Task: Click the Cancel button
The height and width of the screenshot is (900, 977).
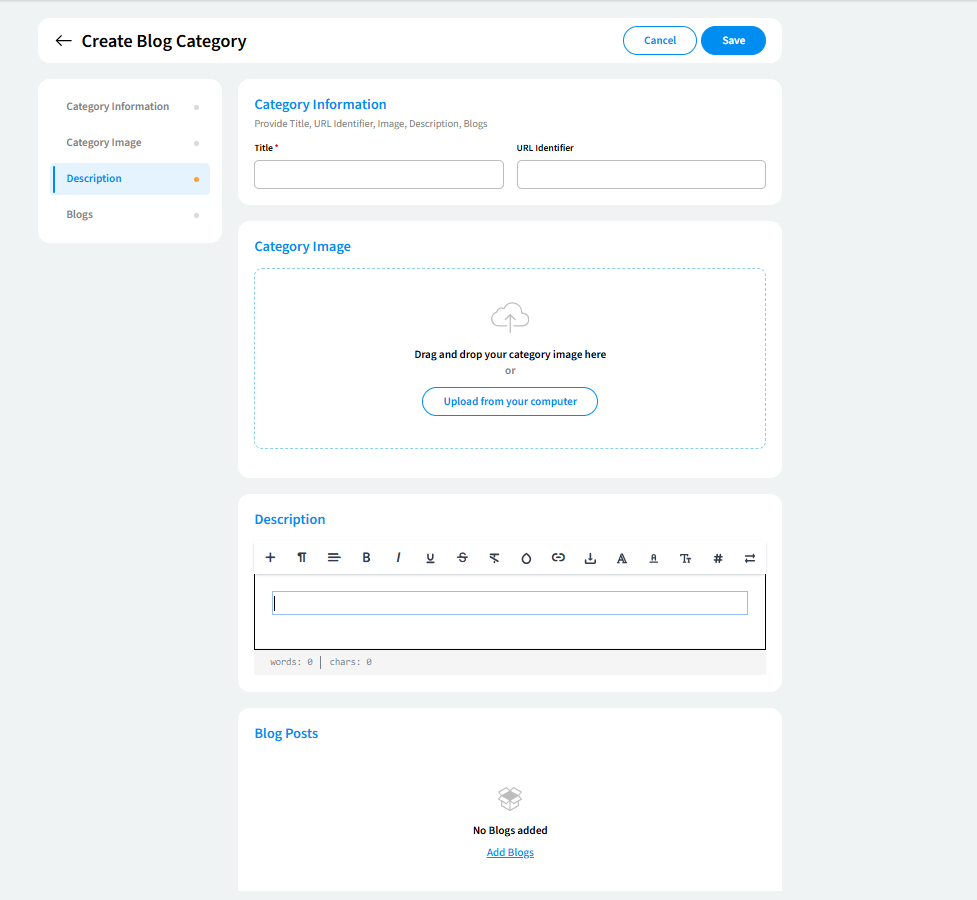Action: tap(659, 40)
